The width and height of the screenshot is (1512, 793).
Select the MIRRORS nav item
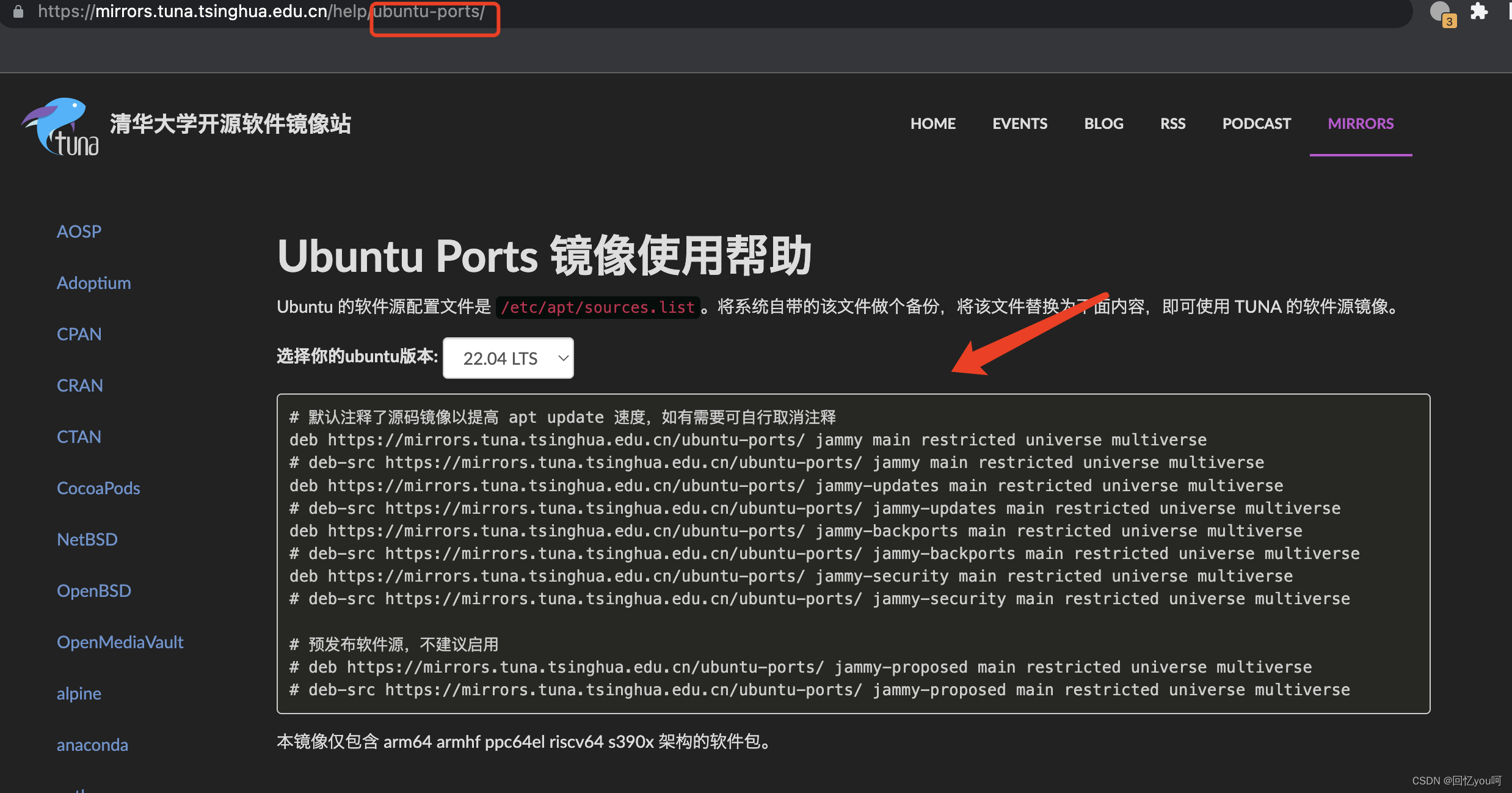coord(1361,123)
